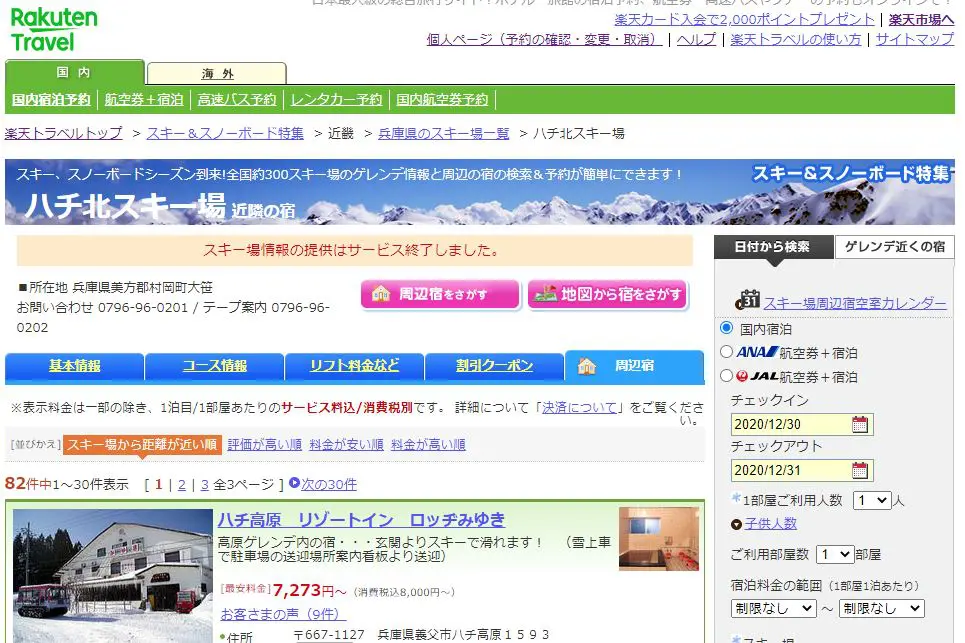Click 高速バス予約 in green menu
The image size is (965, 643).
pos(237,99)
